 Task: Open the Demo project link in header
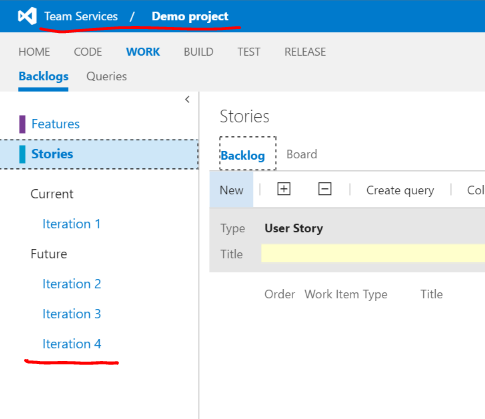click(190, 16)
